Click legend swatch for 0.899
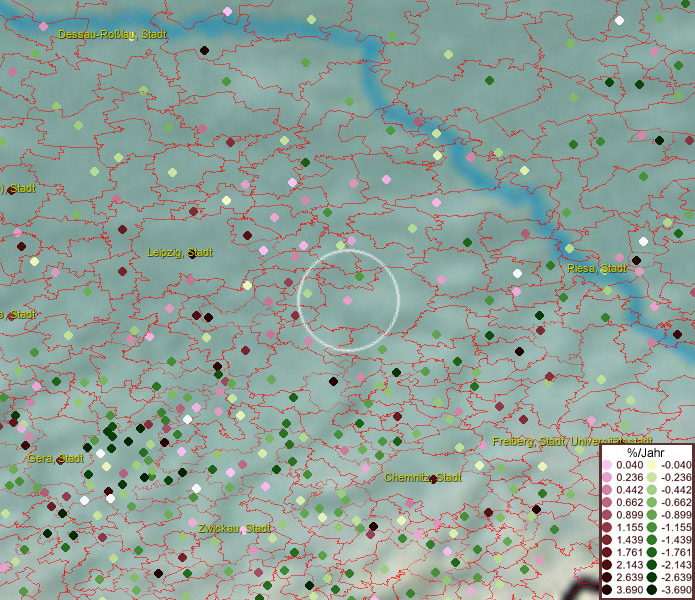This screenshot has width=695, height=600. click(x=607, y=515)
